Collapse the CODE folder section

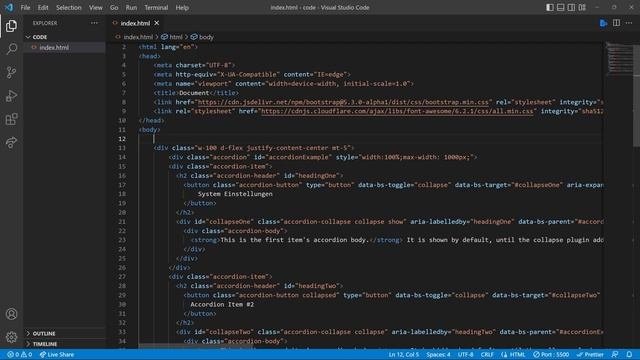pos(64,37)
